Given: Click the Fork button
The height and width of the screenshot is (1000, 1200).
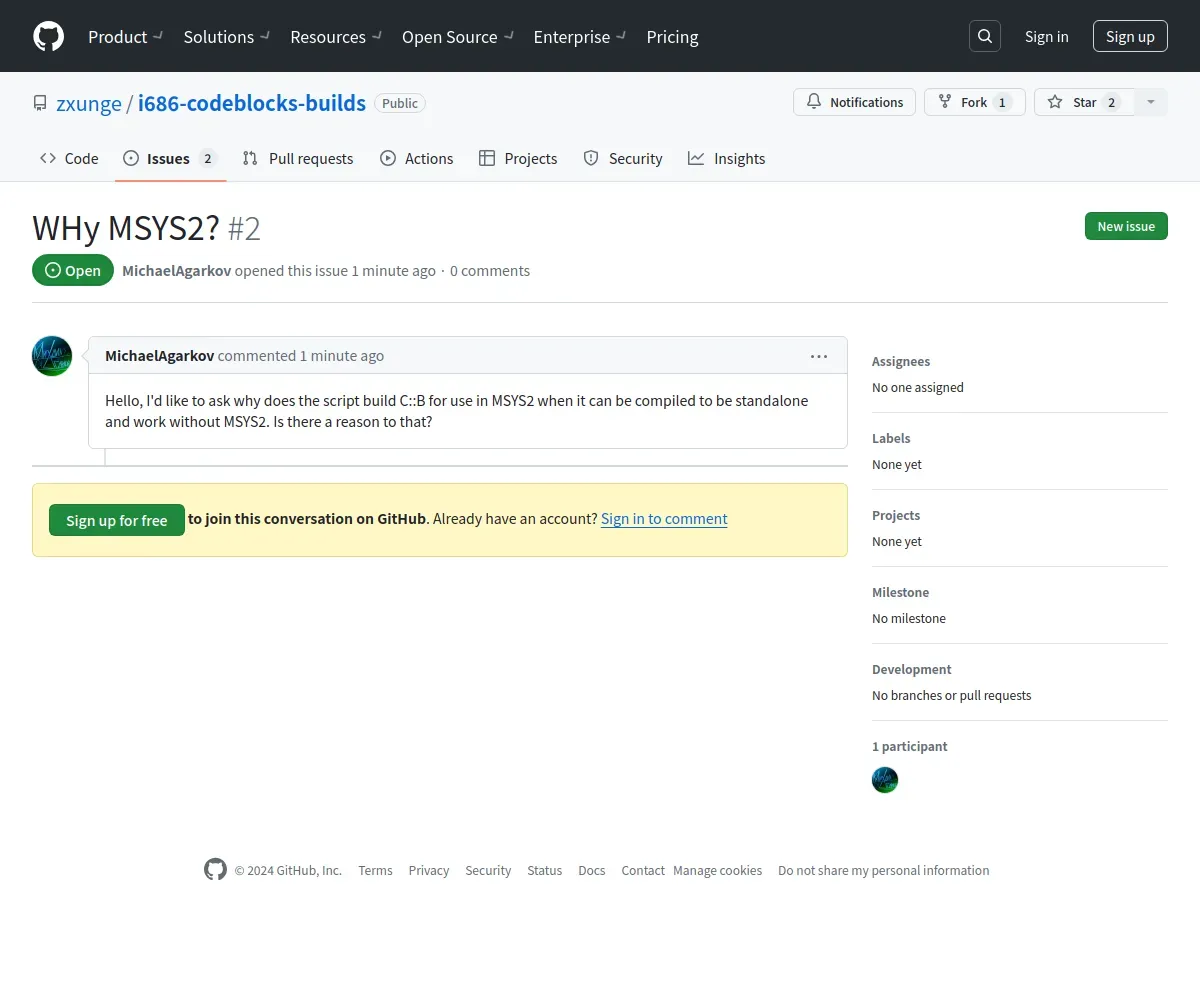Looking at the screenshot, I should (x=975, y=102).
